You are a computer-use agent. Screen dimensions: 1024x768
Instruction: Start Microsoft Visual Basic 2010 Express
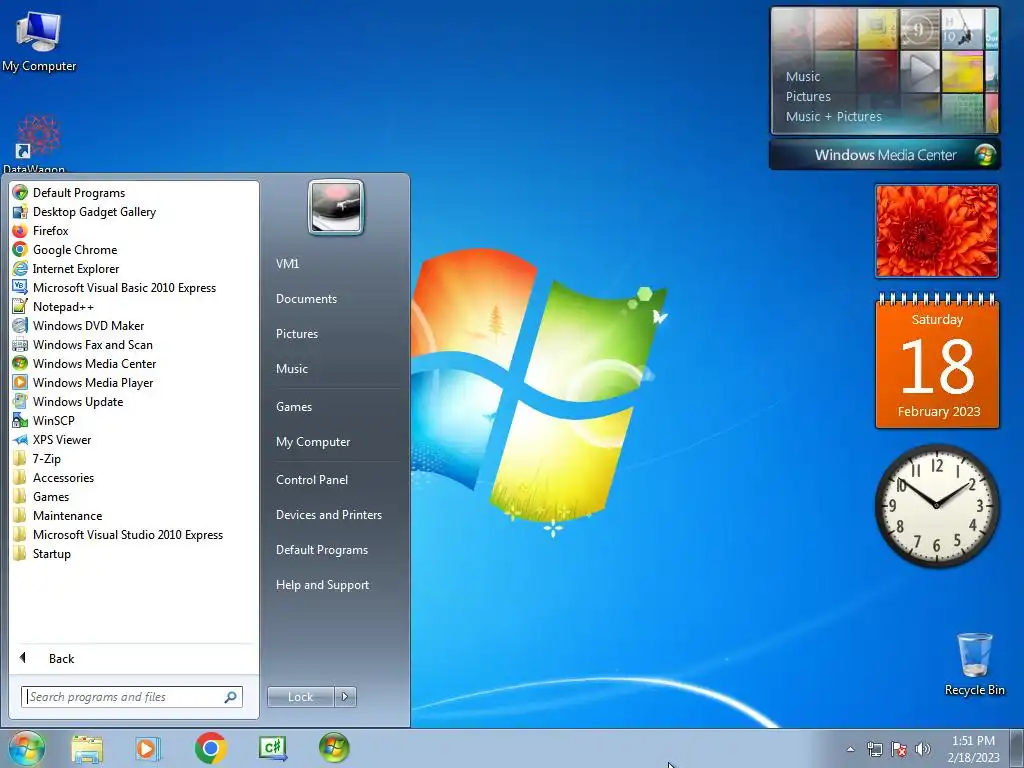(114, 287)
